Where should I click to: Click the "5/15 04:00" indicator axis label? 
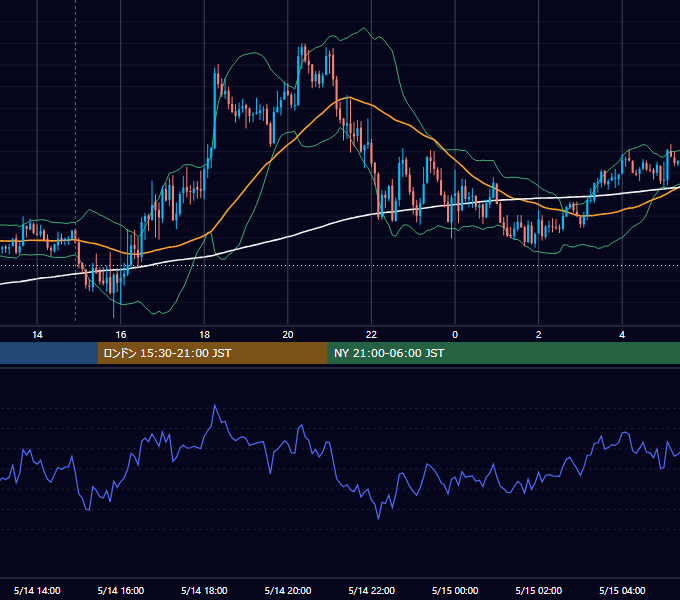point(622,590)
